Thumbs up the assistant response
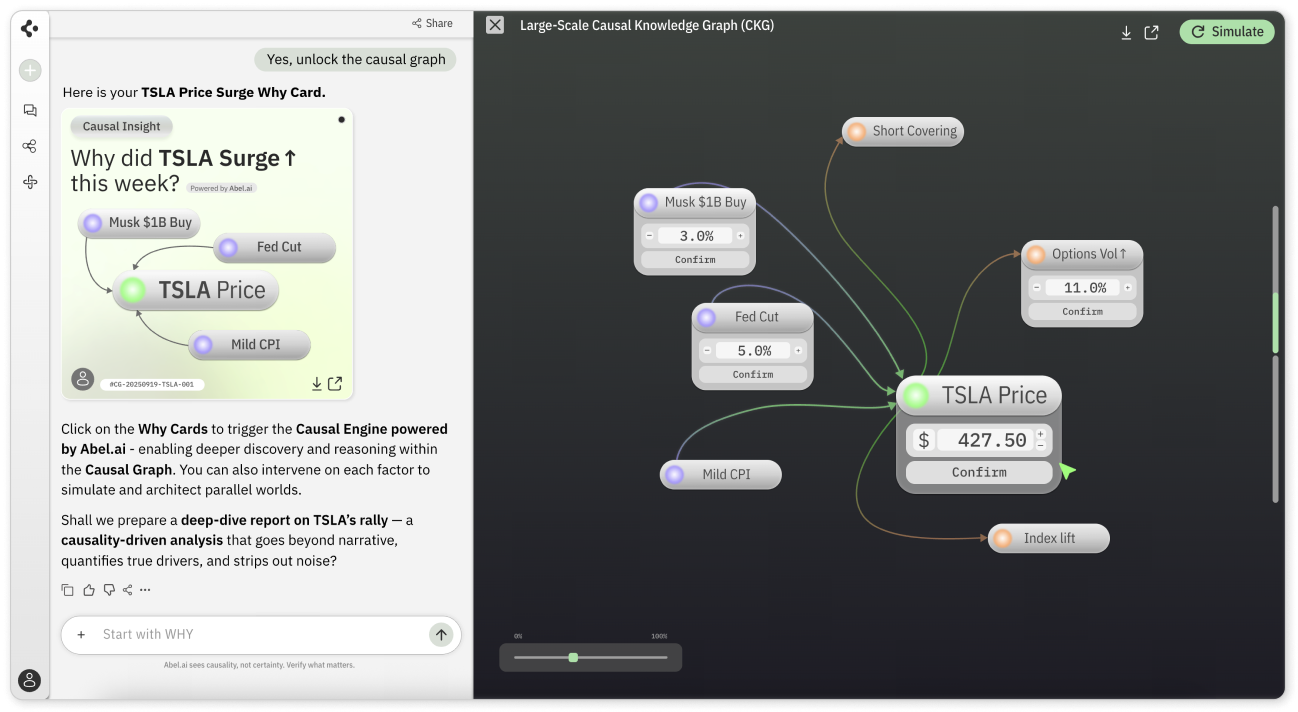1298x712 pixels. click(x=89, y=590)
